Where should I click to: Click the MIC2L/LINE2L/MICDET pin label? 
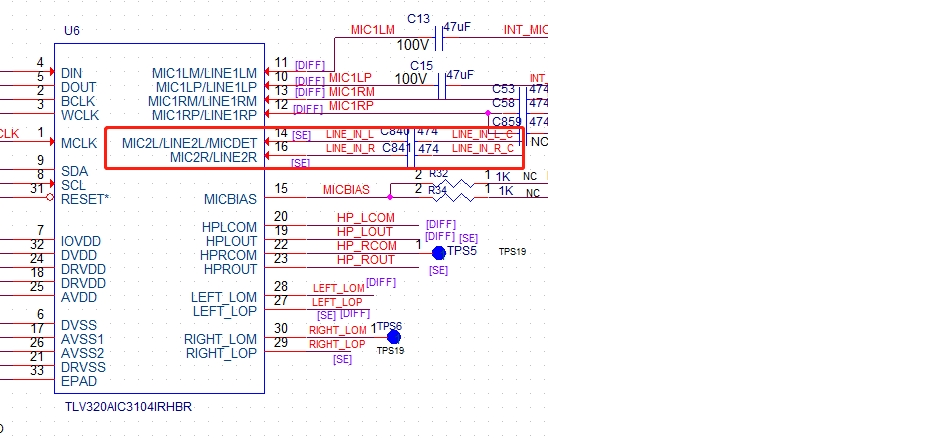pos(190,143)
